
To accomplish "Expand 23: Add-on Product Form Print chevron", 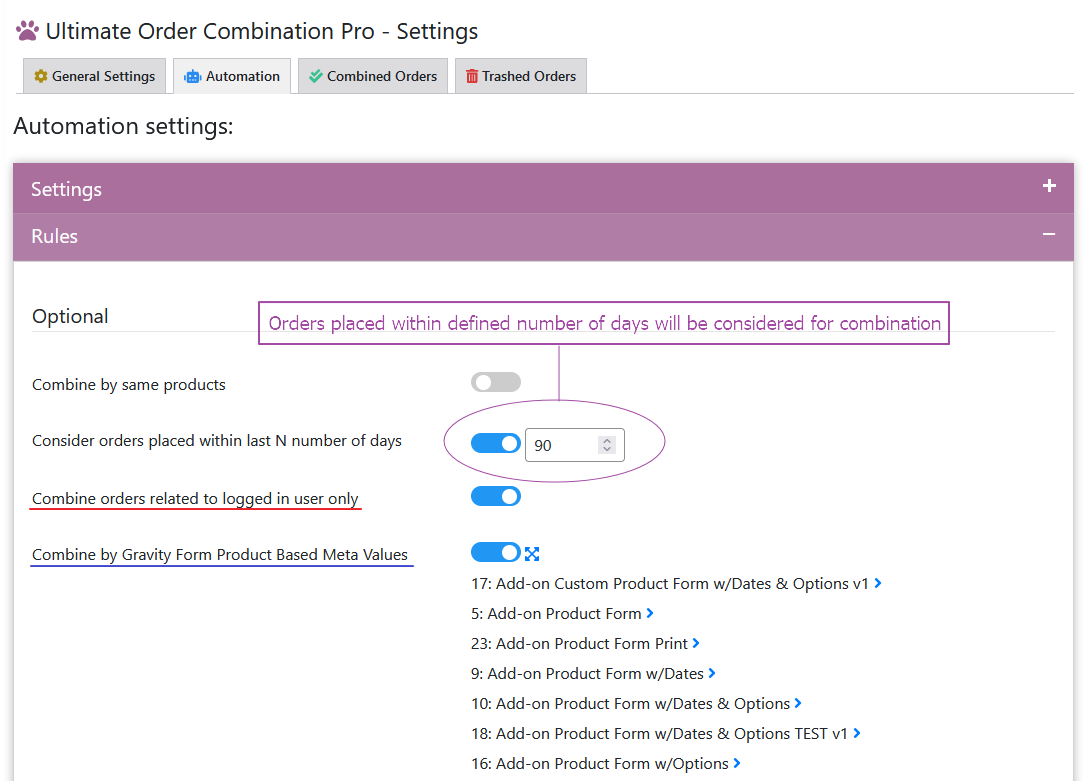I will [695, 644].
